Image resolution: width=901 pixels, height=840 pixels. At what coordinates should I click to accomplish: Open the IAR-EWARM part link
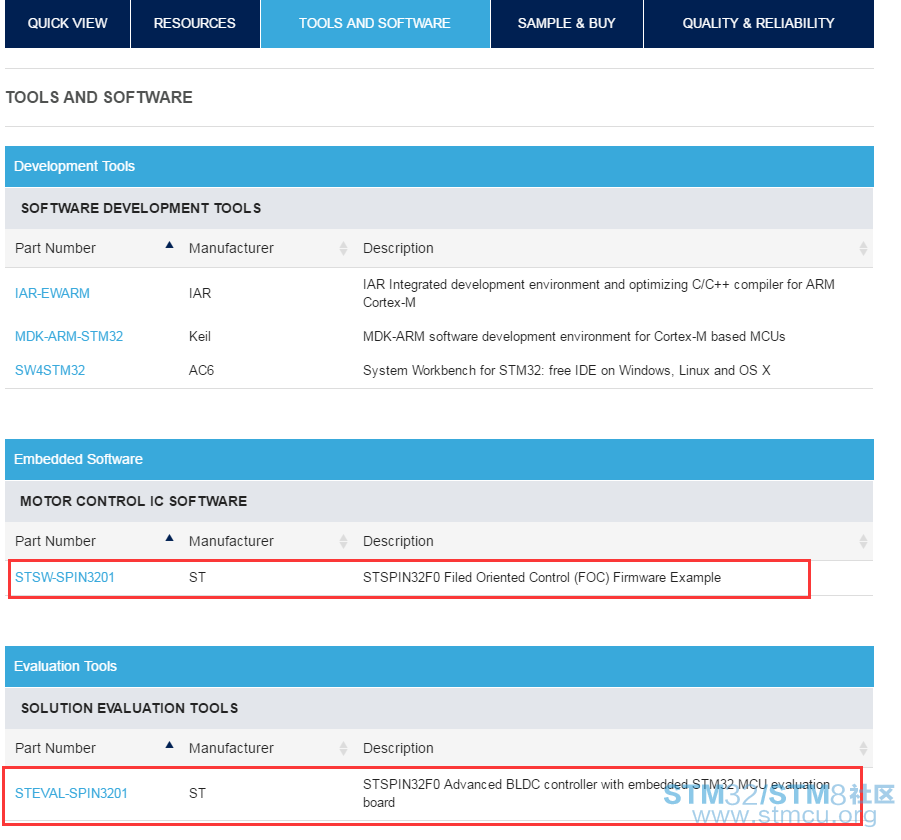52,294
